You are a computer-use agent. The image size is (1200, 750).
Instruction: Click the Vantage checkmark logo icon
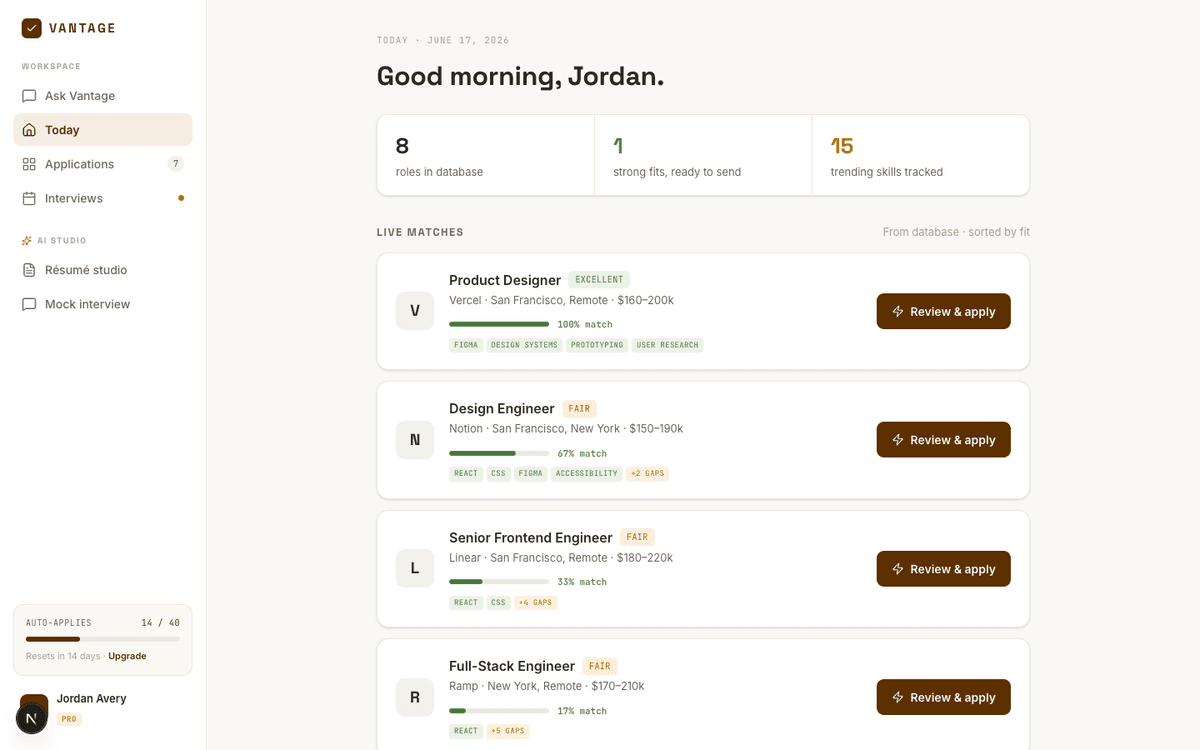tap(31, 28)
